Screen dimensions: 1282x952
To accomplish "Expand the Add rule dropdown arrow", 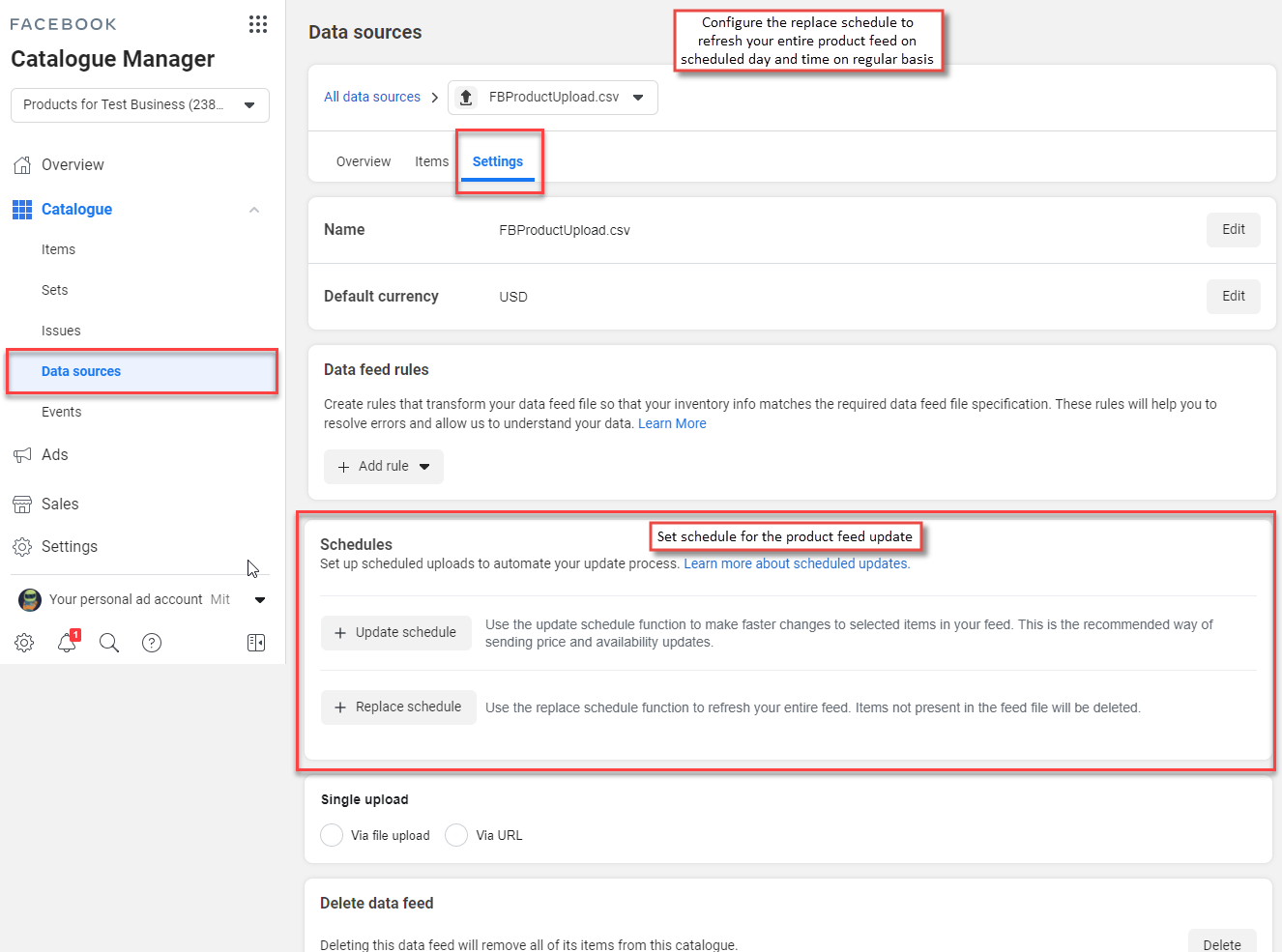I will (x=424, y=467).
